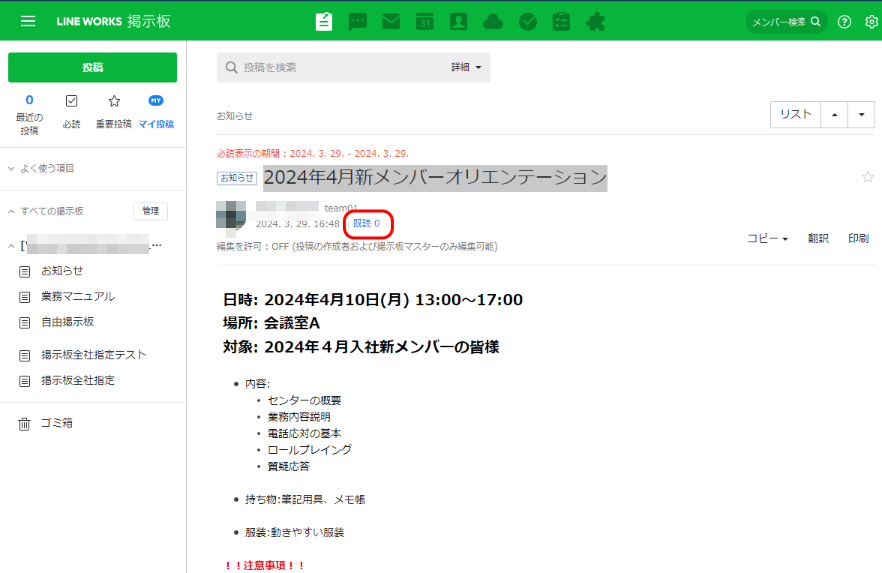Open the Address book contacts icon
882x573 pixels.
[459, 21]
